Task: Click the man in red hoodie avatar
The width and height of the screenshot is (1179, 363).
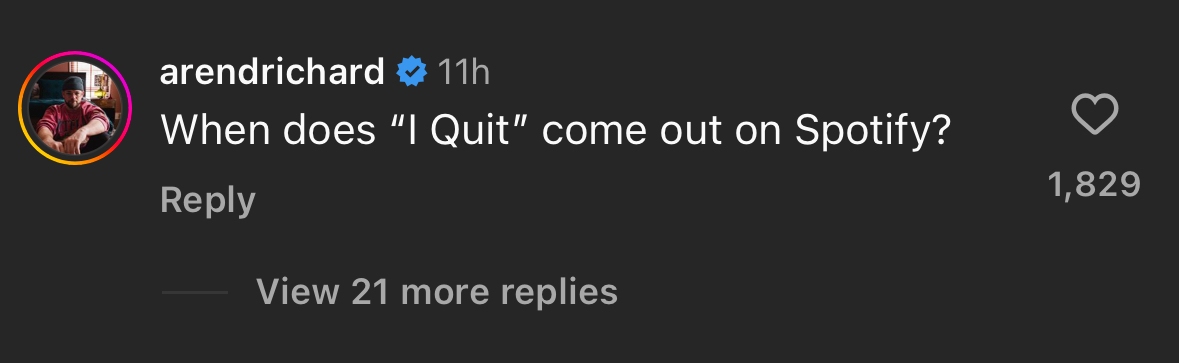Action: tap(75, 108)
